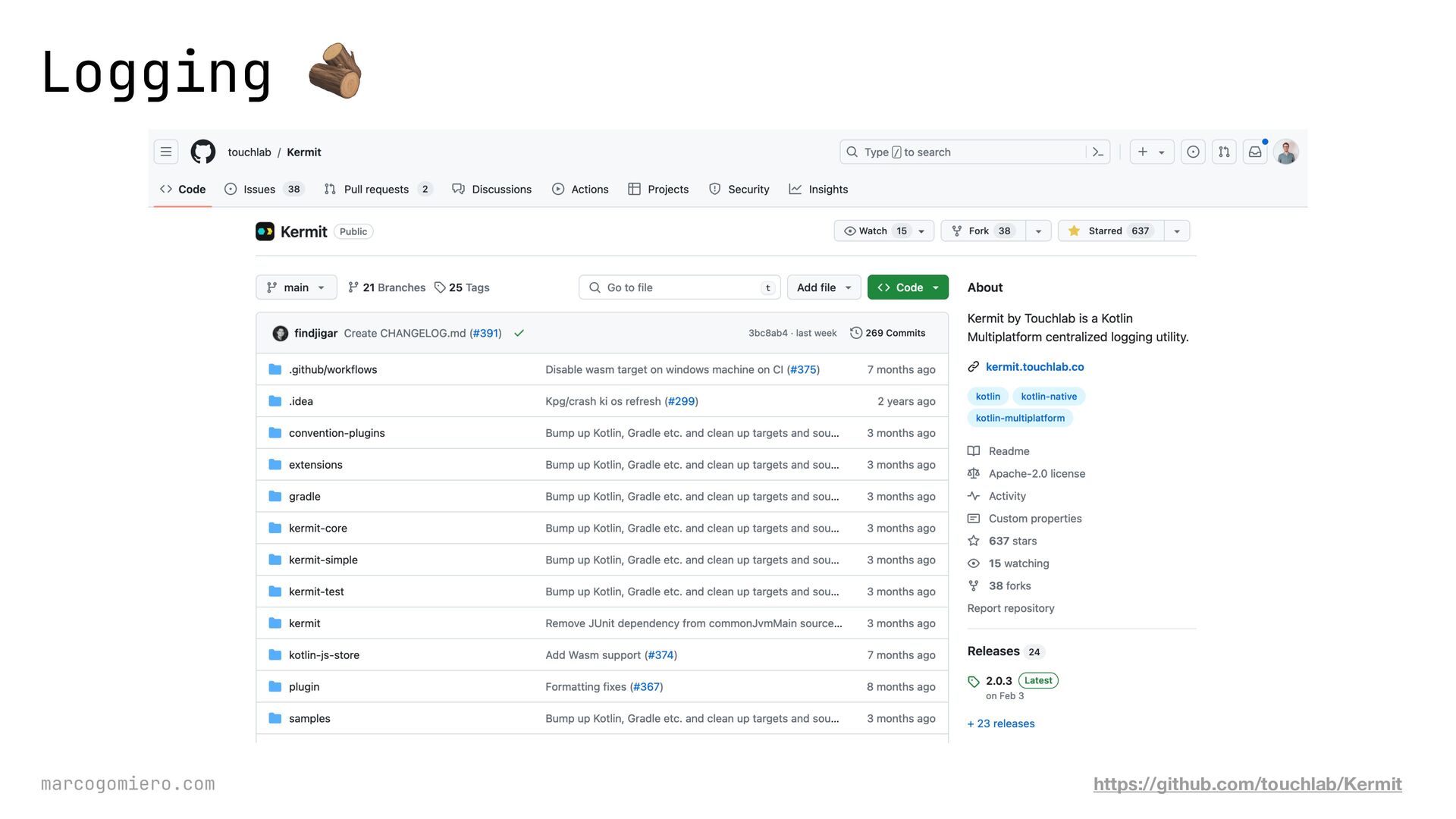Expand the Fork options dropdown arrow
1456x819 pixels.
(x=1038, y=231)
